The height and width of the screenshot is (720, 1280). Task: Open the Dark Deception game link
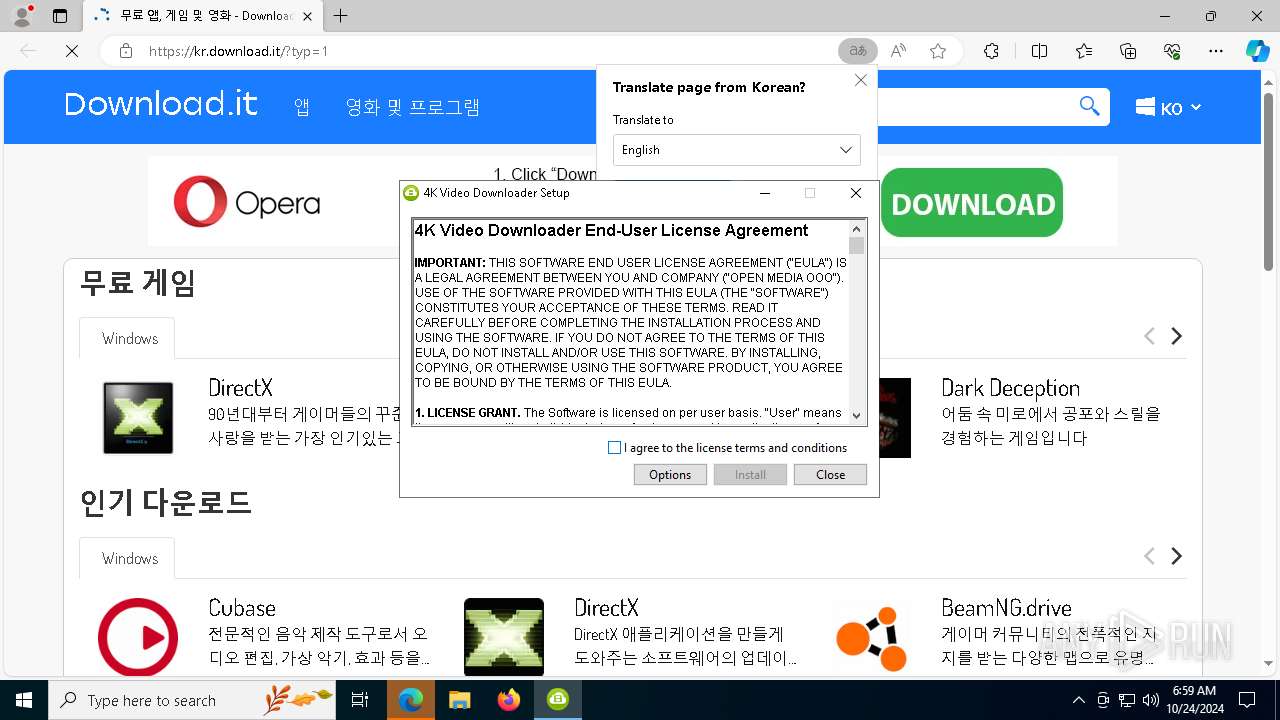tap(1010, 388)
